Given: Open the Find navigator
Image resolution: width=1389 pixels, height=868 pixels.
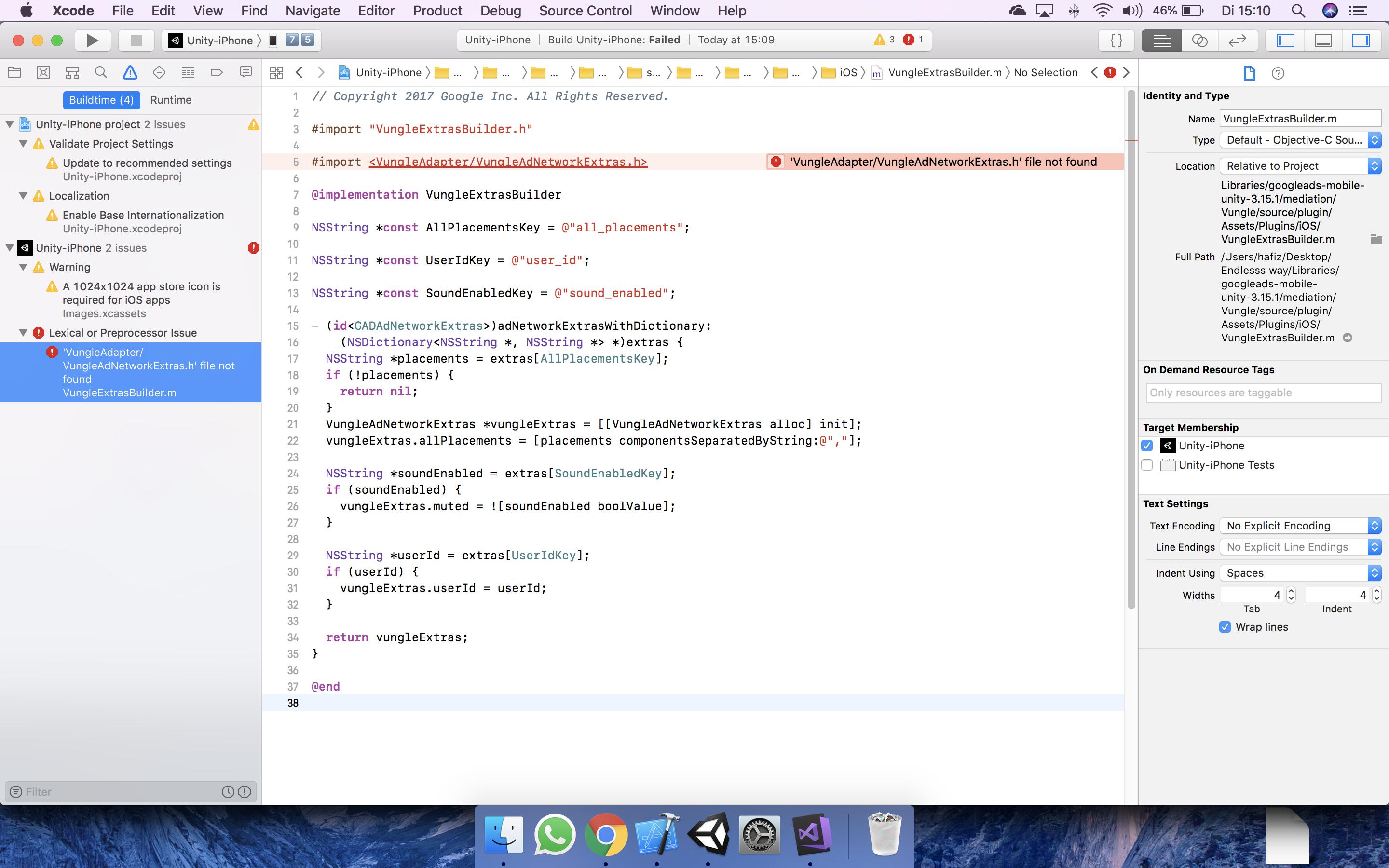Looking at the screenshot, I should [x=101, y=72].
